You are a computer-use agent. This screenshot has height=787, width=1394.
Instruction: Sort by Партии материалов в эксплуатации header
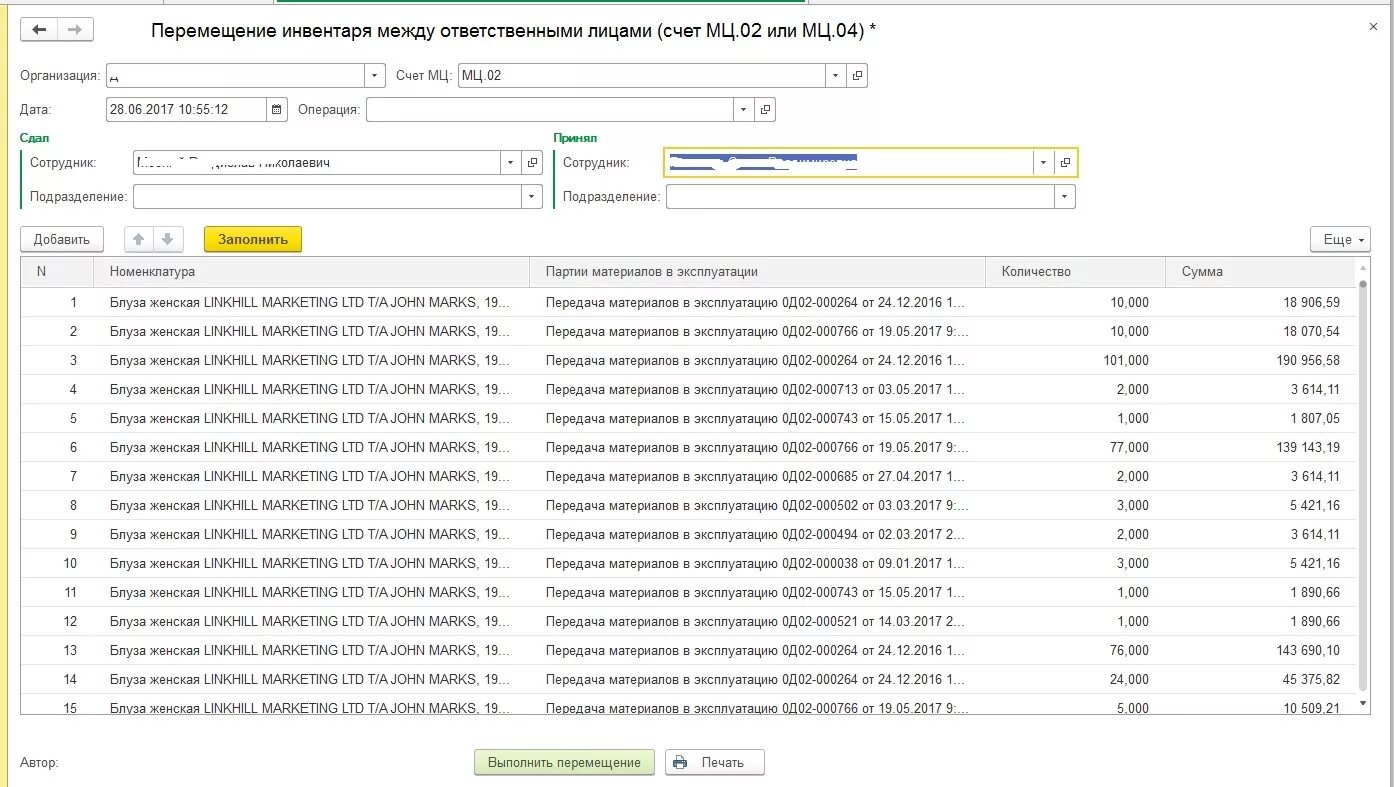pos(757,272)
